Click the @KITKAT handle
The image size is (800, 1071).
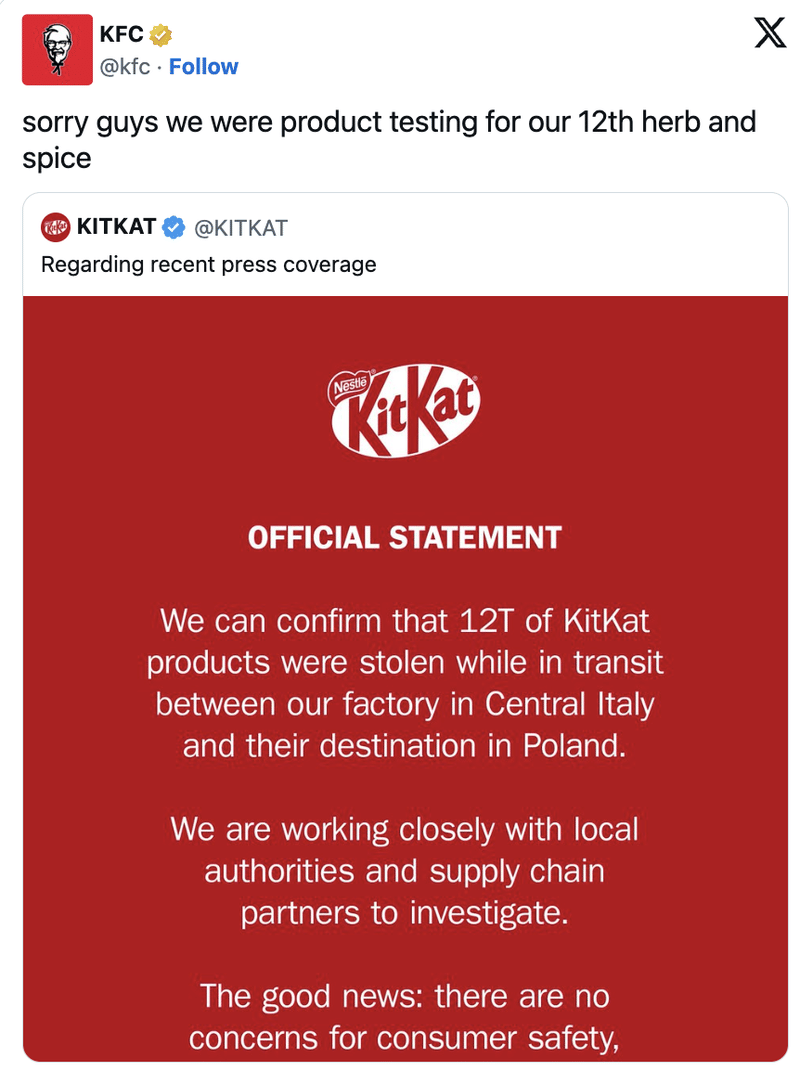click(240, 228)
